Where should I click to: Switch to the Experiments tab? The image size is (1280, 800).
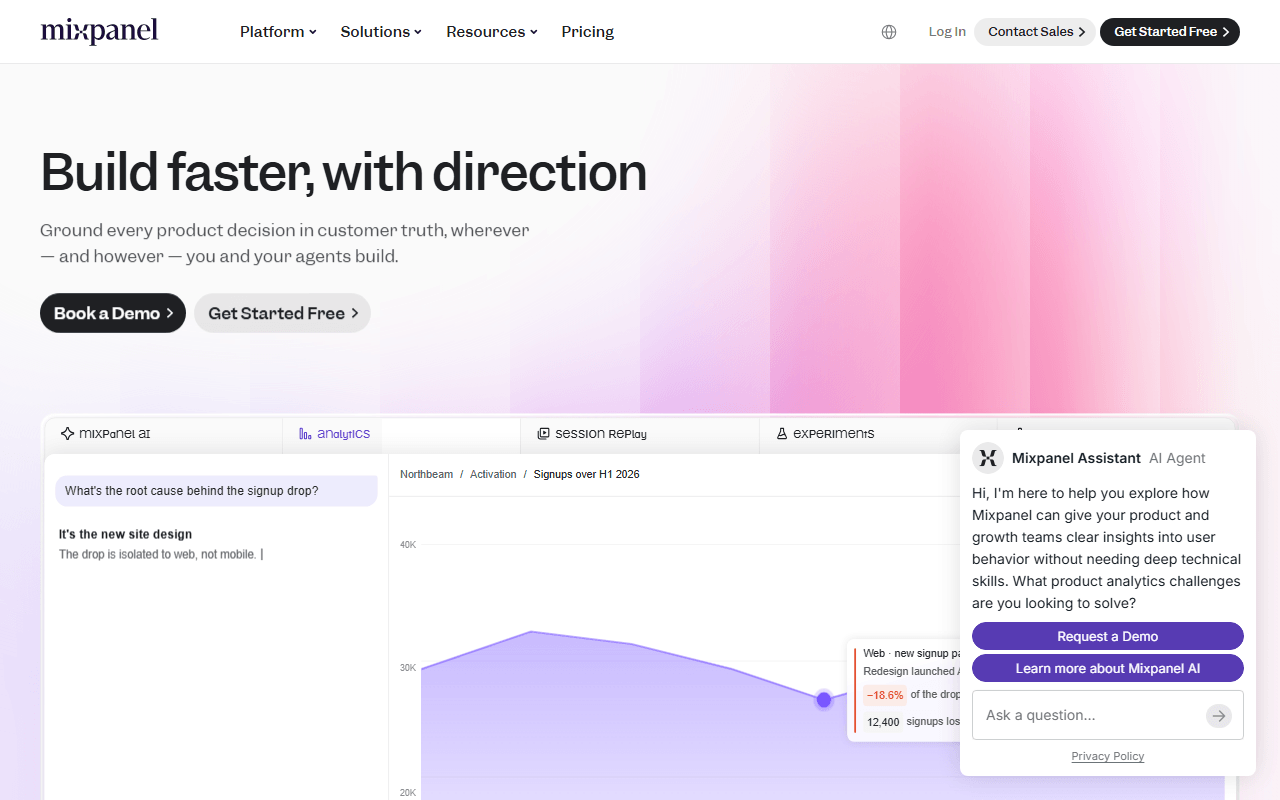(x=878, y=434)
